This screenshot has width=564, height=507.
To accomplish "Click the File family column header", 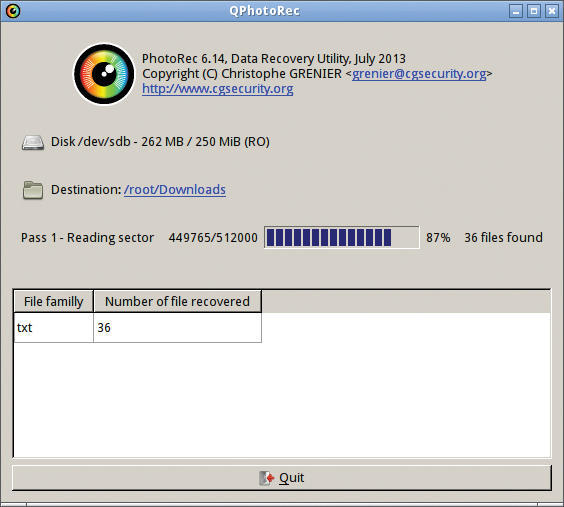I will click(x=54, y=301).
